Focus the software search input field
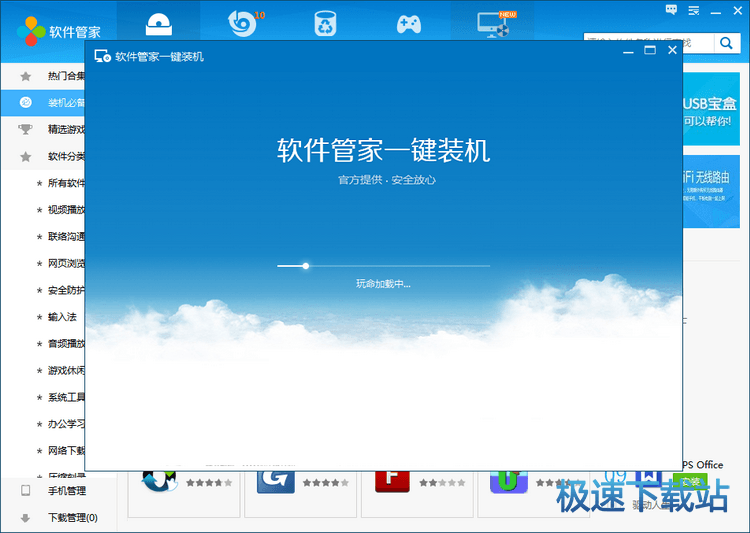The height and width of the screenshot is (533, 750). 649,43
